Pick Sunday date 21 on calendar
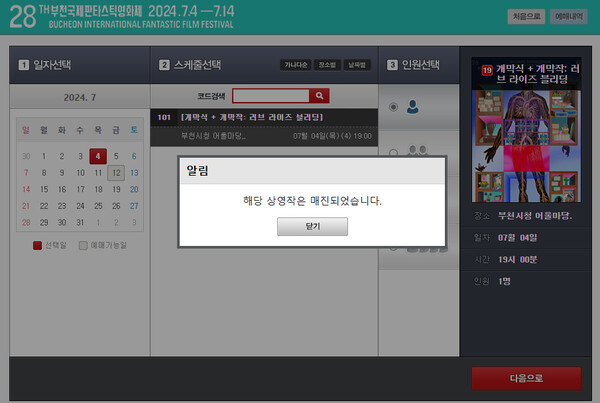Screen dimensions: 600x403 click(x=26, y=206)
